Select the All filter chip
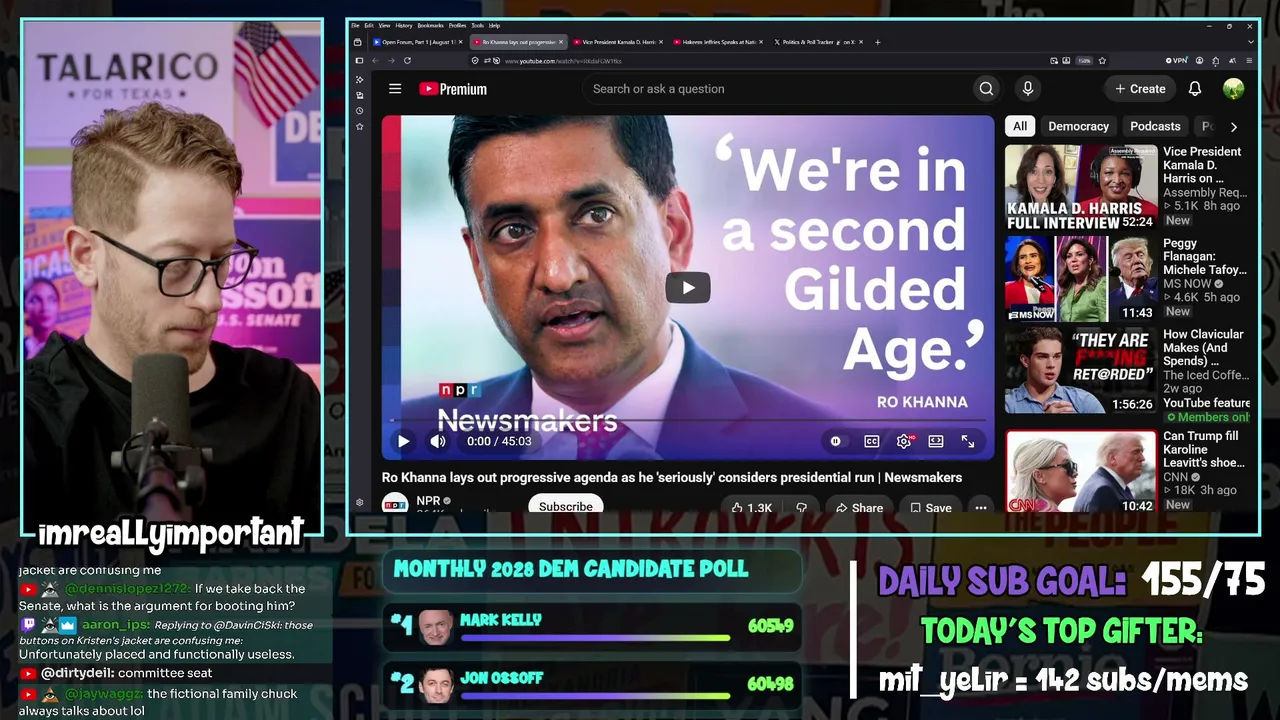This screenshot has width=1280, height=720. (1020, 126)
